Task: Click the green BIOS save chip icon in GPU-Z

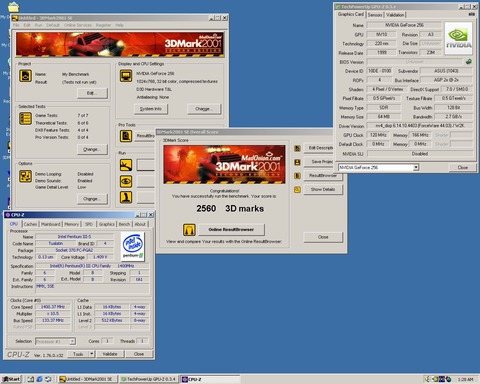Action: tap(469, 61)
